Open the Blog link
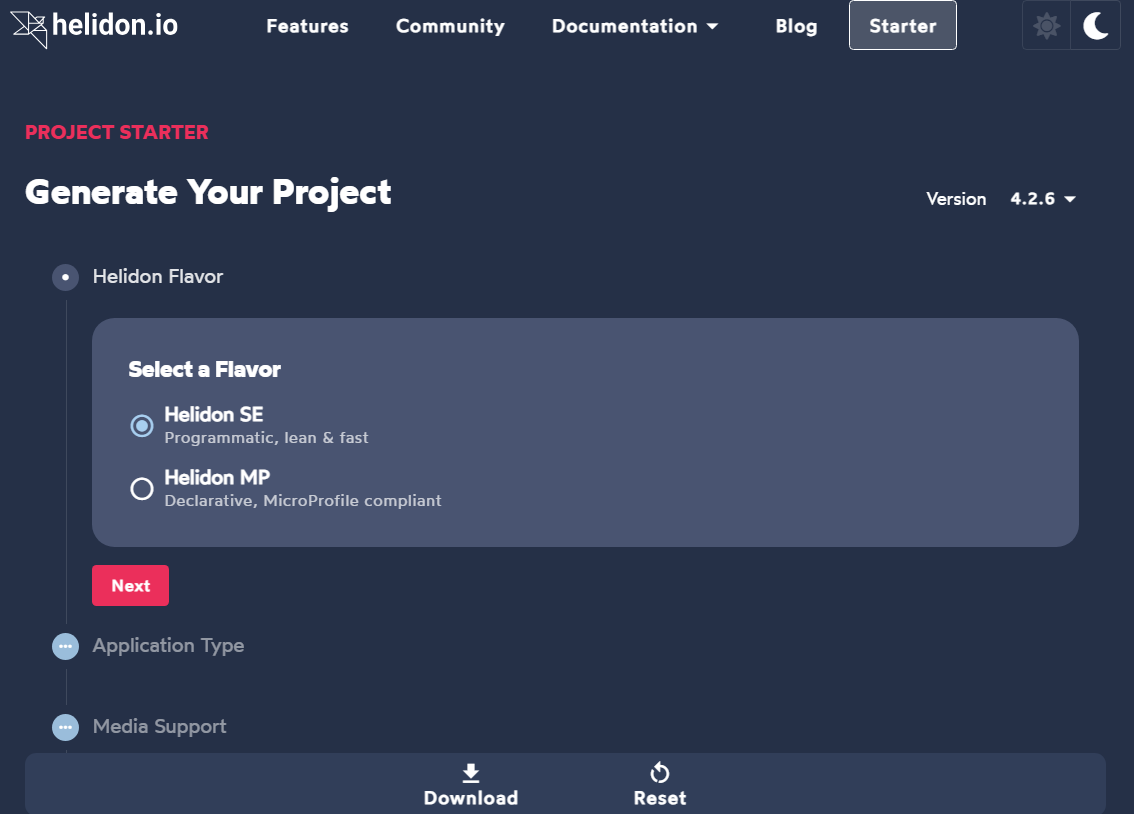Image resolution: width=1134 pixels, height=814 pixels. [796, 26]
